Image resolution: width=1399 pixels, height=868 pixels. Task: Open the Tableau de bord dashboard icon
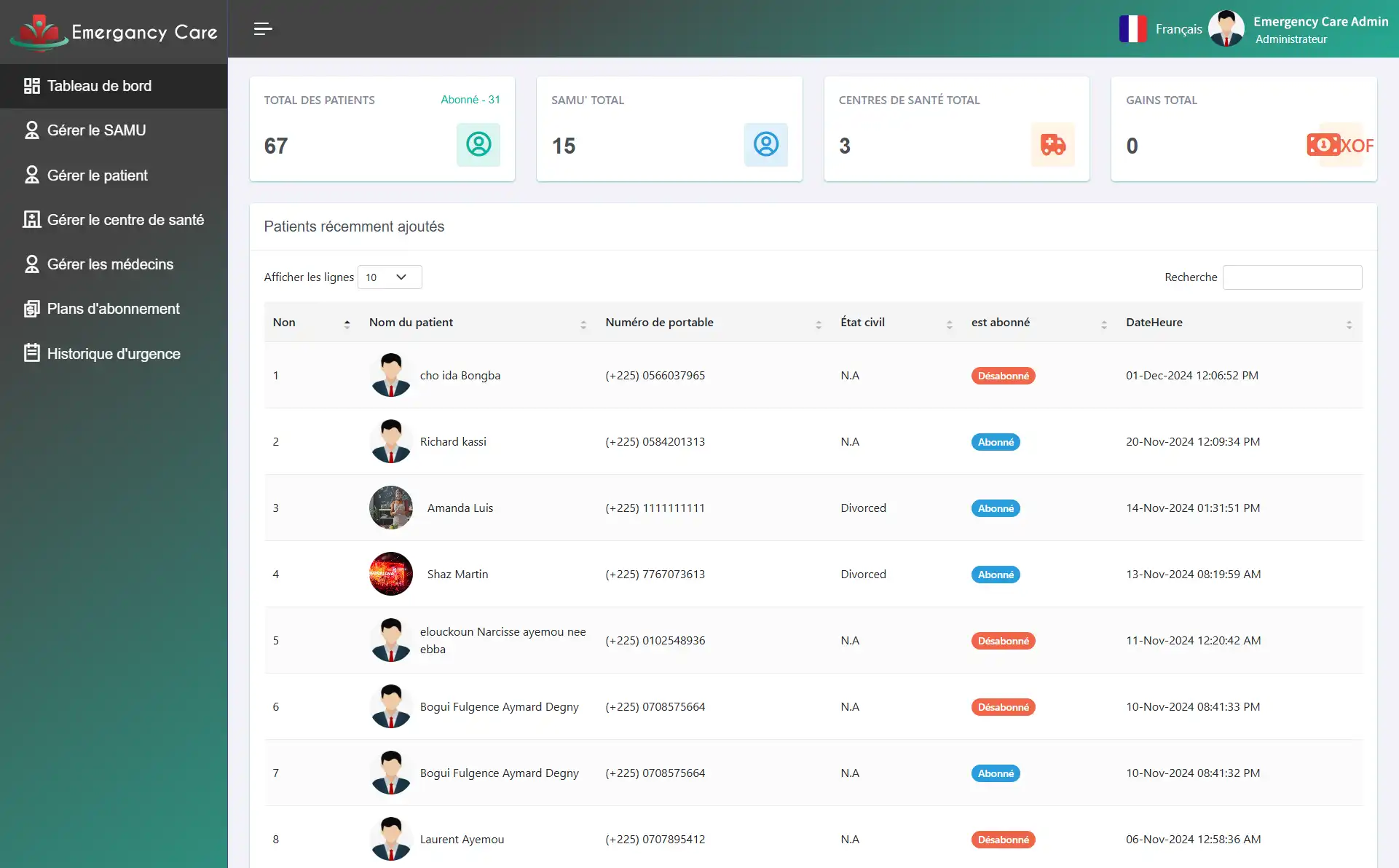(32, 85)
